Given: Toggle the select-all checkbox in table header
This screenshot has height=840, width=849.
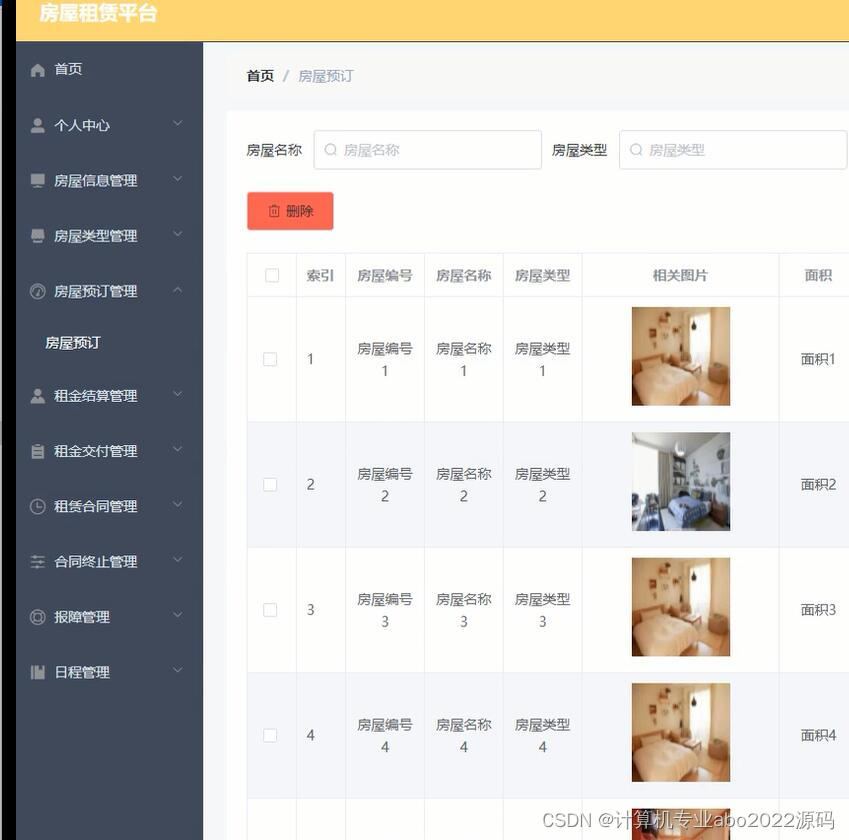Looking at the screenshot, I should coord(272,275).
